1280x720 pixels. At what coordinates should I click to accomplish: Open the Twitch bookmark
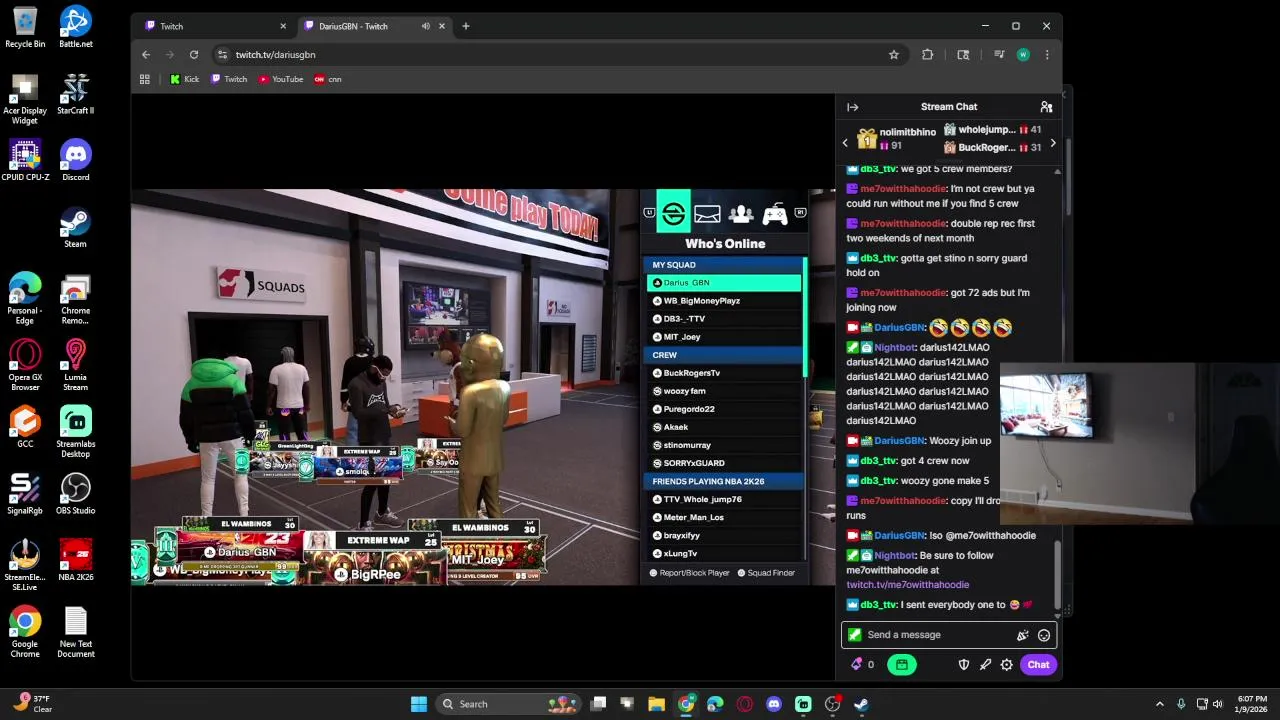click(x=229, y=79)
